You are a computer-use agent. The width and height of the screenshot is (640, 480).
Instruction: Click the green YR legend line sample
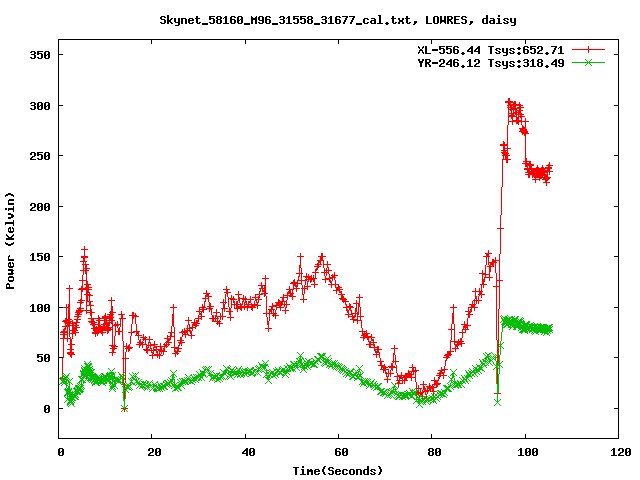click(x=588, y=62)
